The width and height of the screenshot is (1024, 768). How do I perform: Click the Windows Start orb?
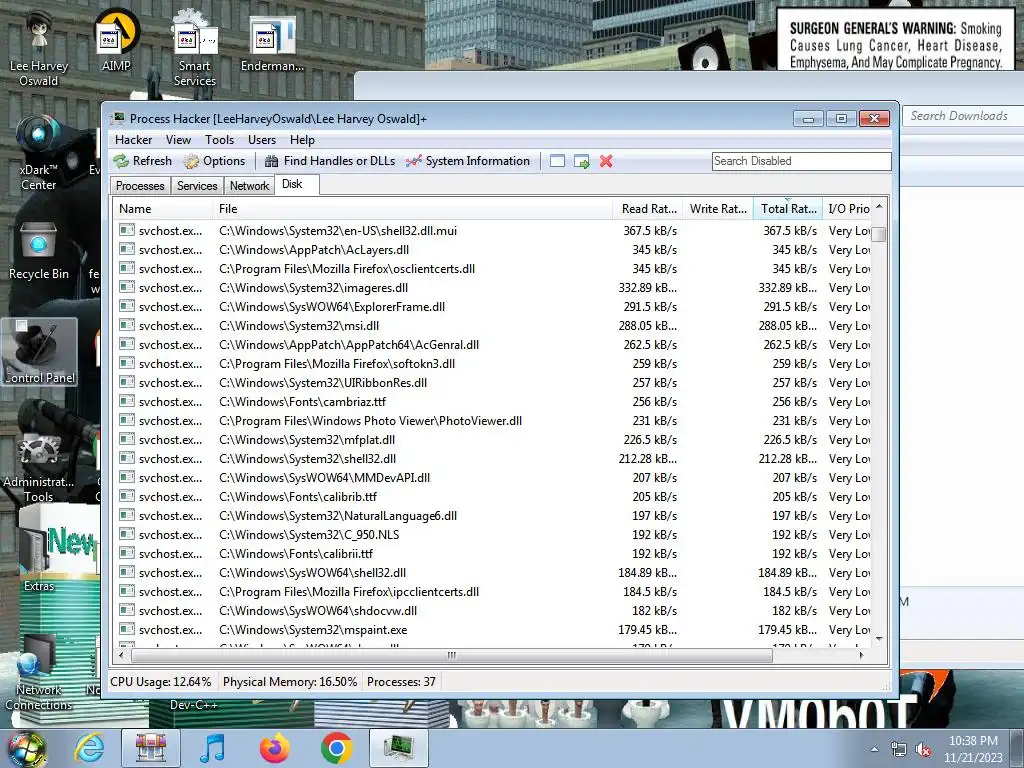click(26, 748)
